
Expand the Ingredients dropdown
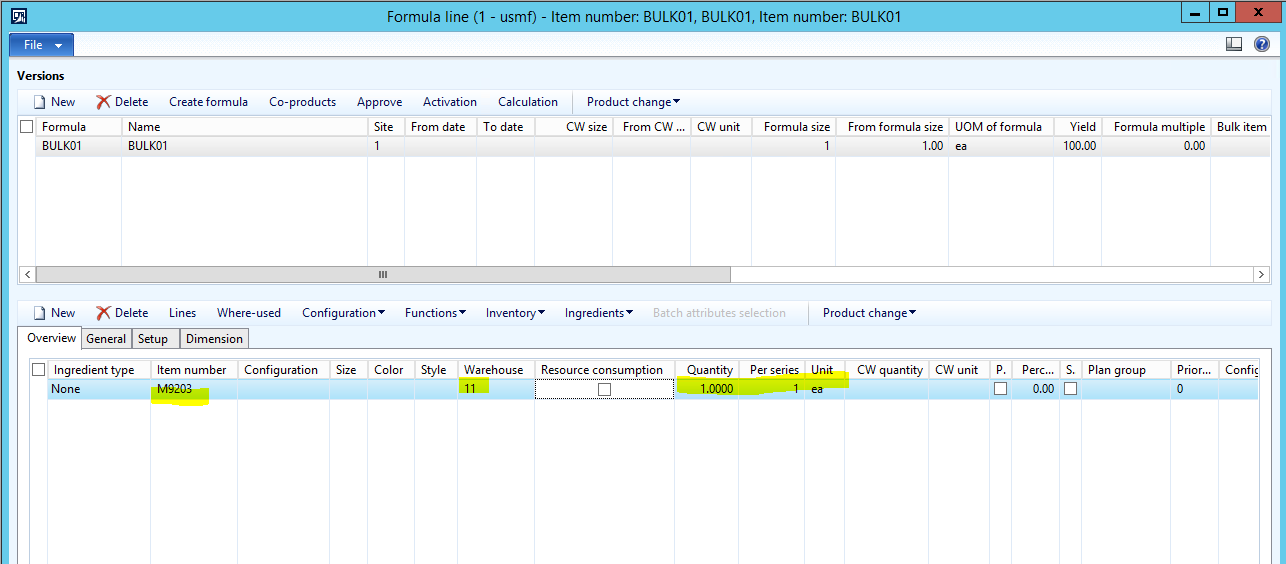tap(598, 313)
